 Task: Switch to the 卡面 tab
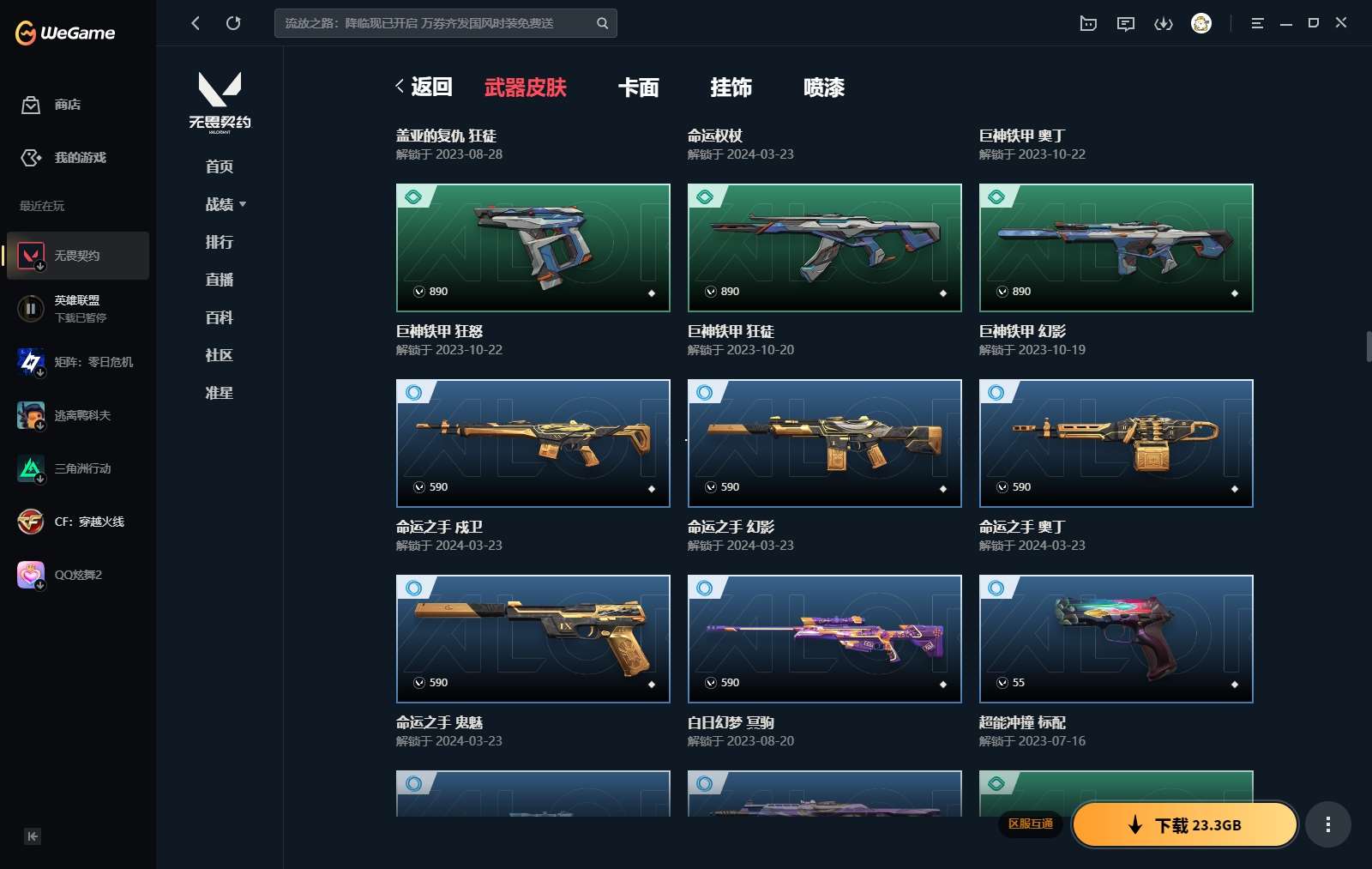tap(639, 88)
